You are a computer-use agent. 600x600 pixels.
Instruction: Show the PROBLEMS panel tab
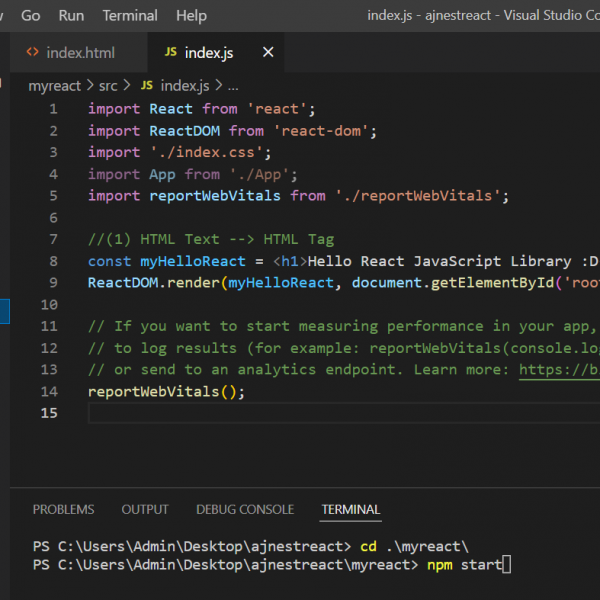(63, 509)
